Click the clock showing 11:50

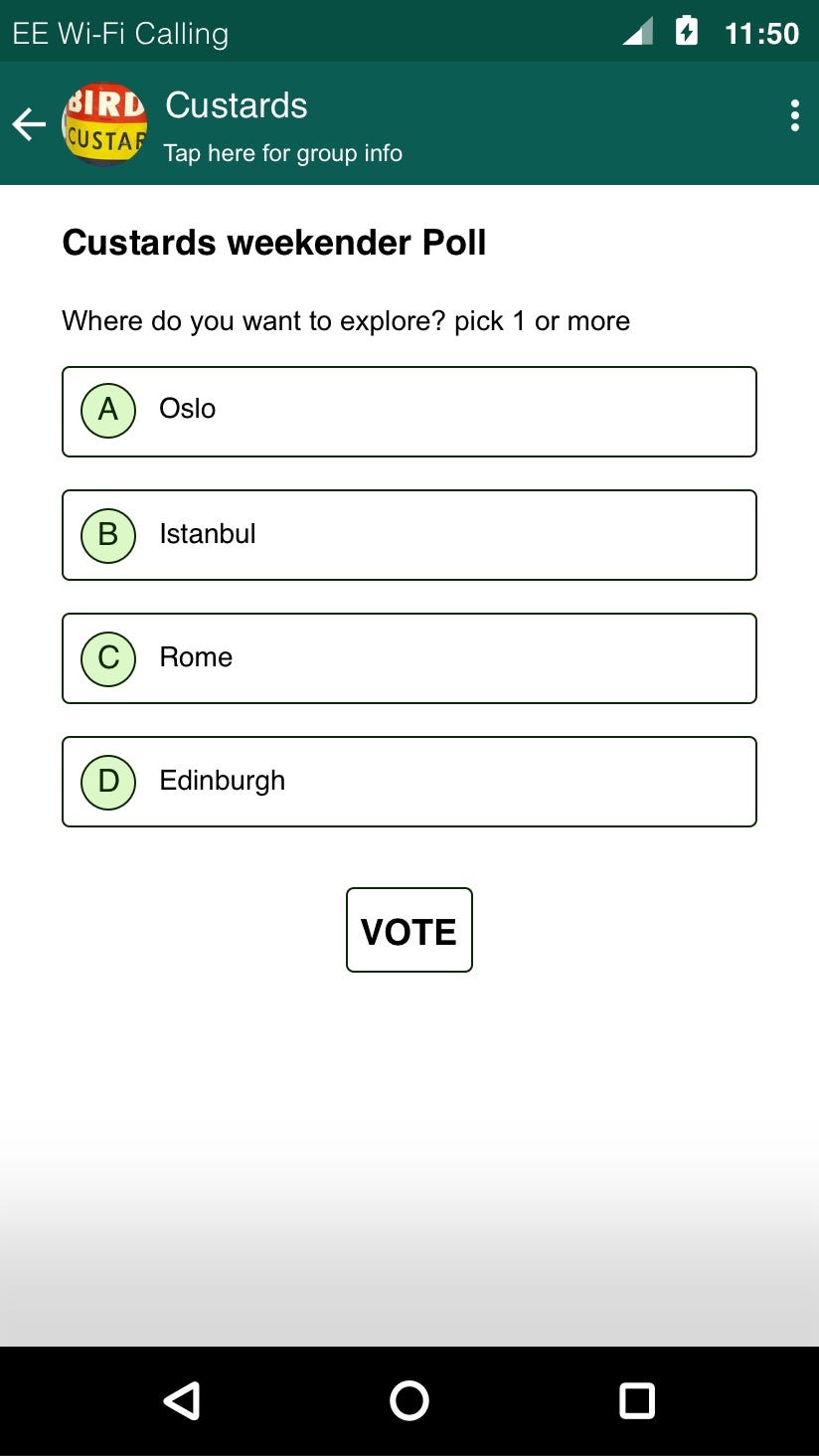(x=761, y=32)
